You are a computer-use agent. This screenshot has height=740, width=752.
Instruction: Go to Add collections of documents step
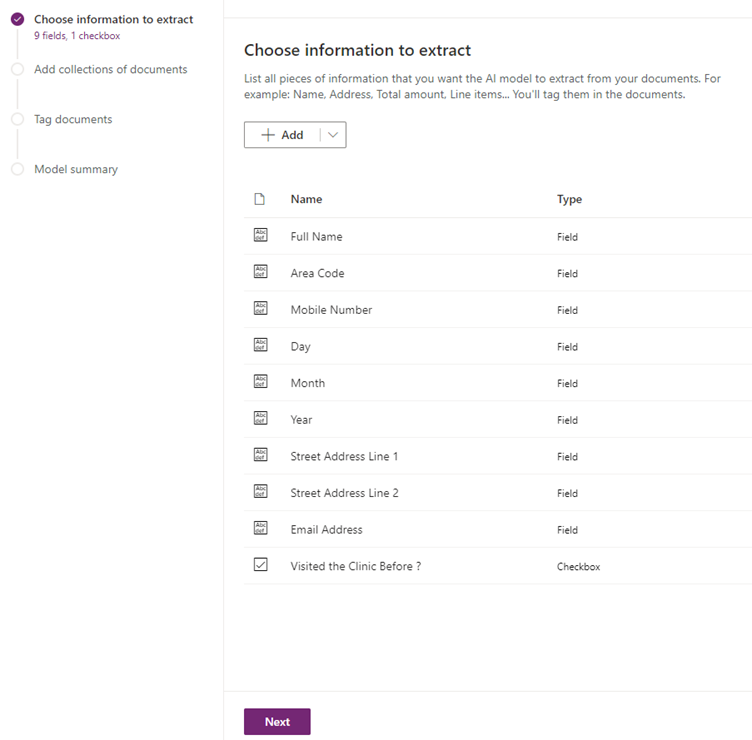(110, 69)
